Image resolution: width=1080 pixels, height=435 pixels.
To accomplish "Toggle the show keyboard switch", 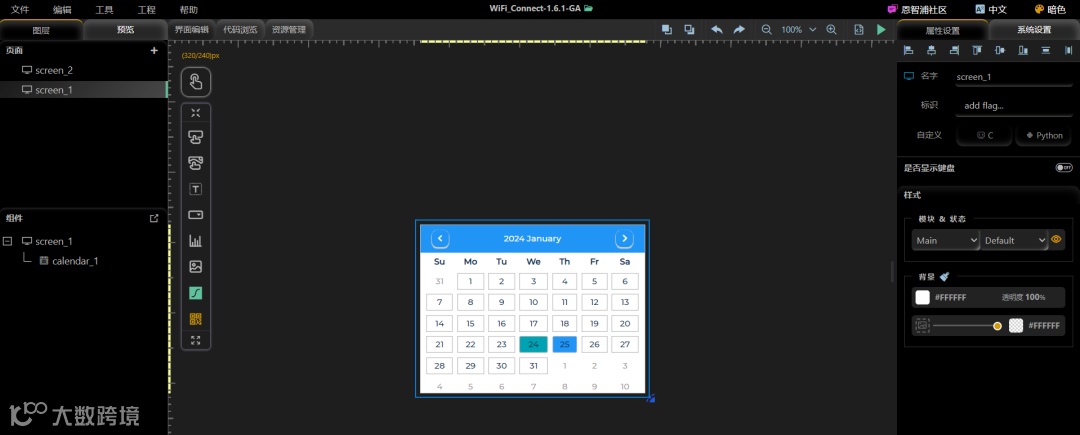I will pos(1064,168).
